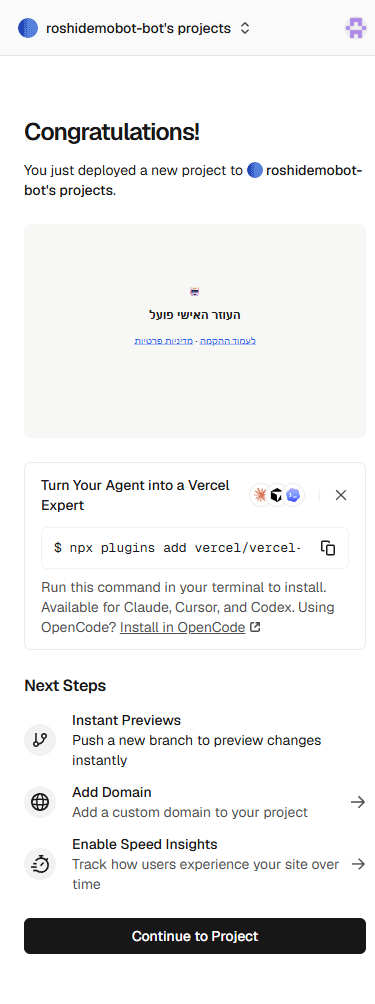
Task: Open the Install in OpenCode link
Action: [x=182, y=628]
